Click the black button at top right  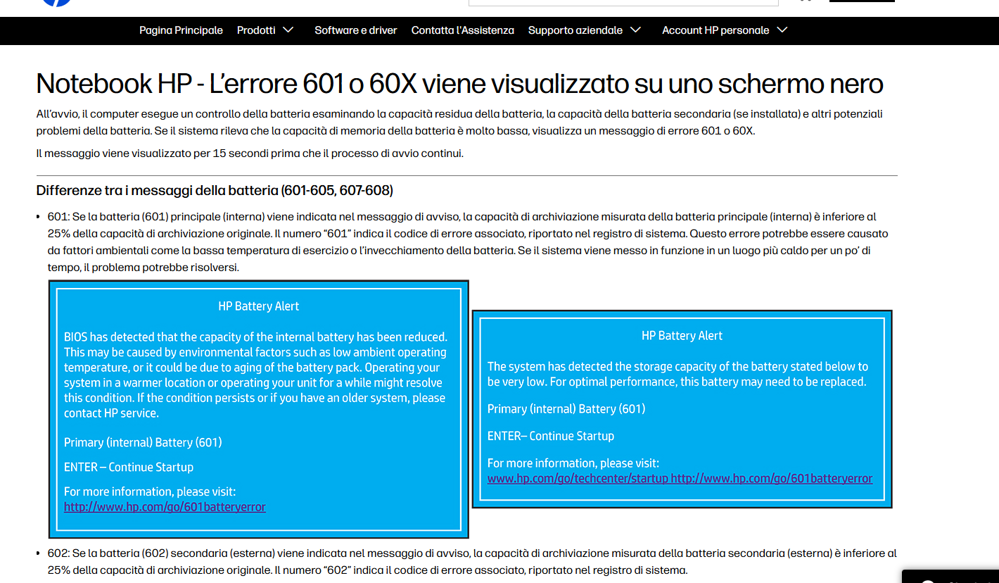[861, 1]
